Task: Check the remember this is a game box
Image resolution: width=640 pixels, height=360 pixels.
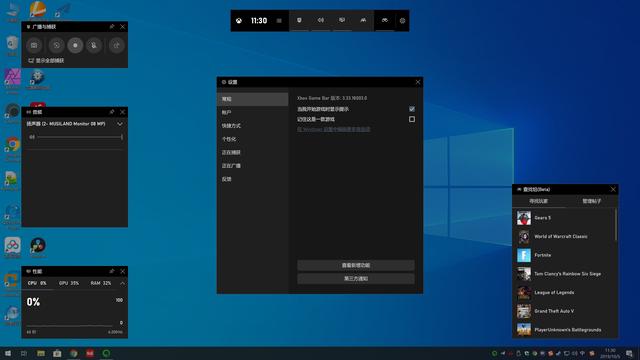Action: point(412,119)
